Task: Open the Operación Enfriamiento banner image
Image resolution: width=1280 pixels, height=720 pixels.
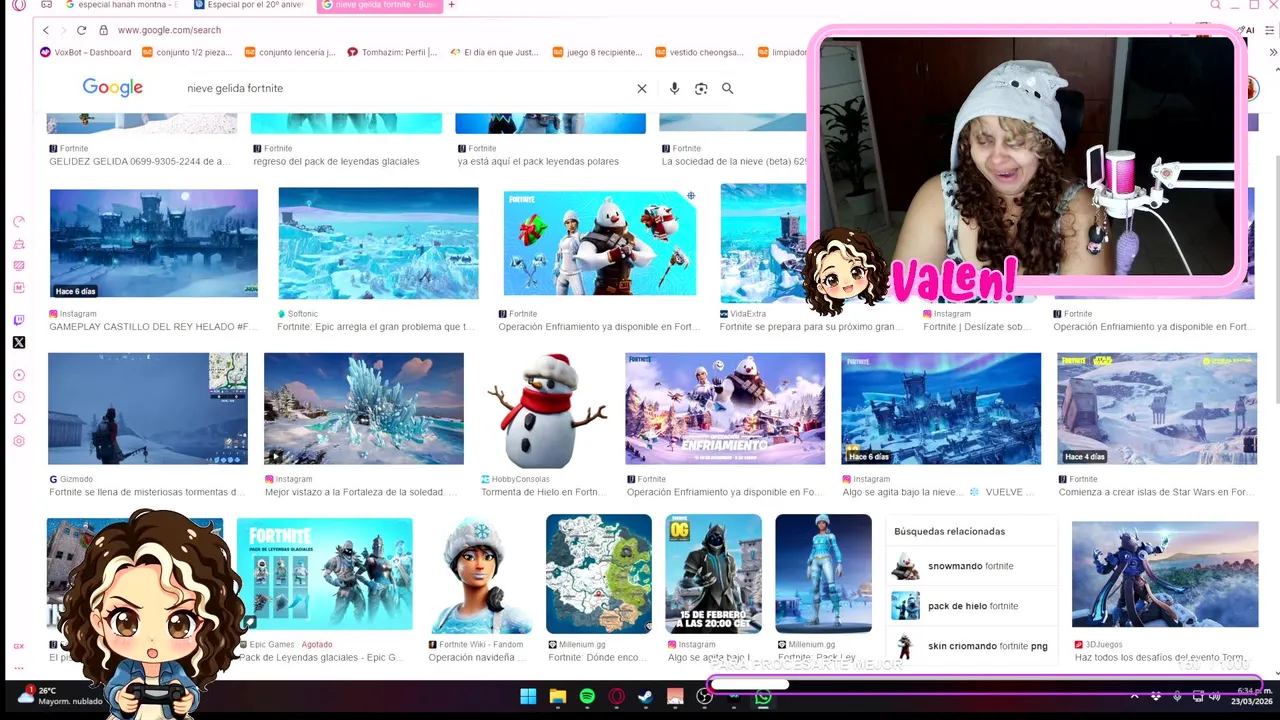Action: (725, 408)
